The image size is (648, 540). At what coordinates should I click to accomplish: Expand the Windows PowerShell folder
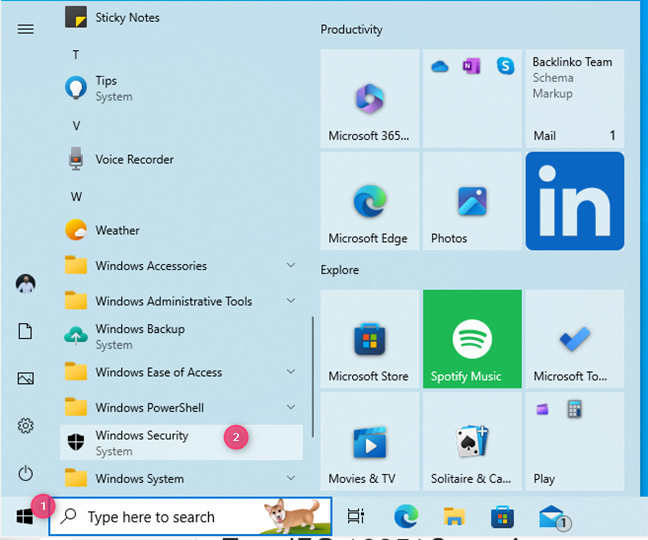click(x=181, y=408)
